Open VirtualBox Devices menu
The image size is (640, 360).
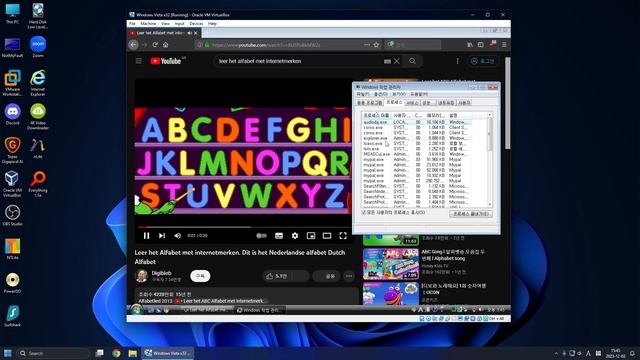click(x=196, y=24)
